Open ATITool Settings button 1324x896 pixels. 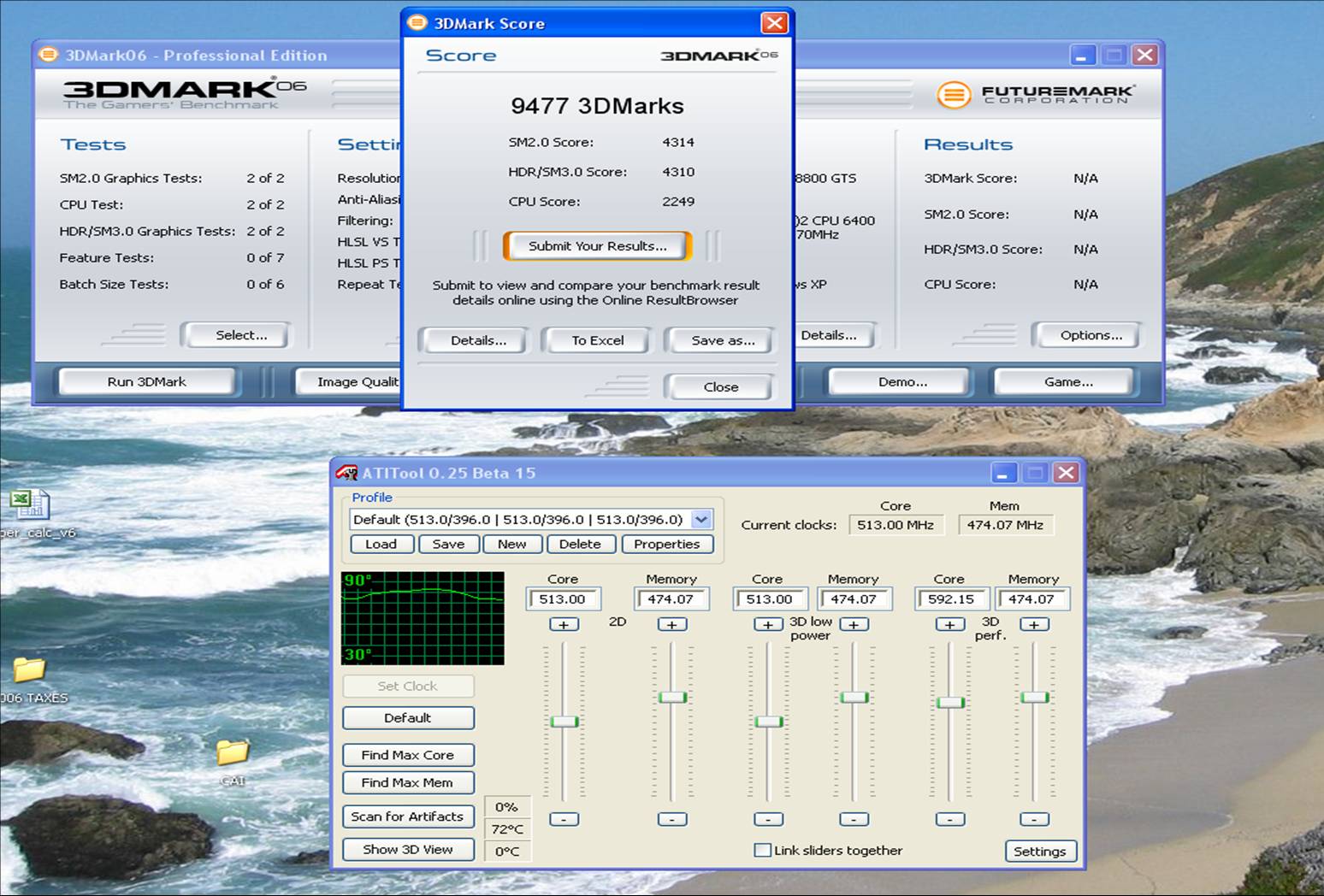1039,851
